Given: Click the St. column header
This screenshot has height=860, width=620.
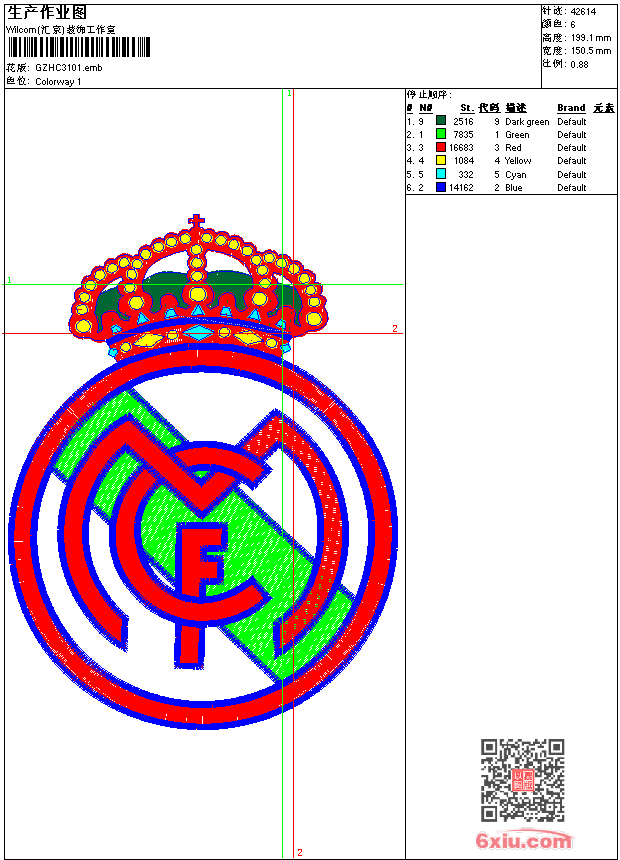Looking at the screenshot, I should click(467, 108).
